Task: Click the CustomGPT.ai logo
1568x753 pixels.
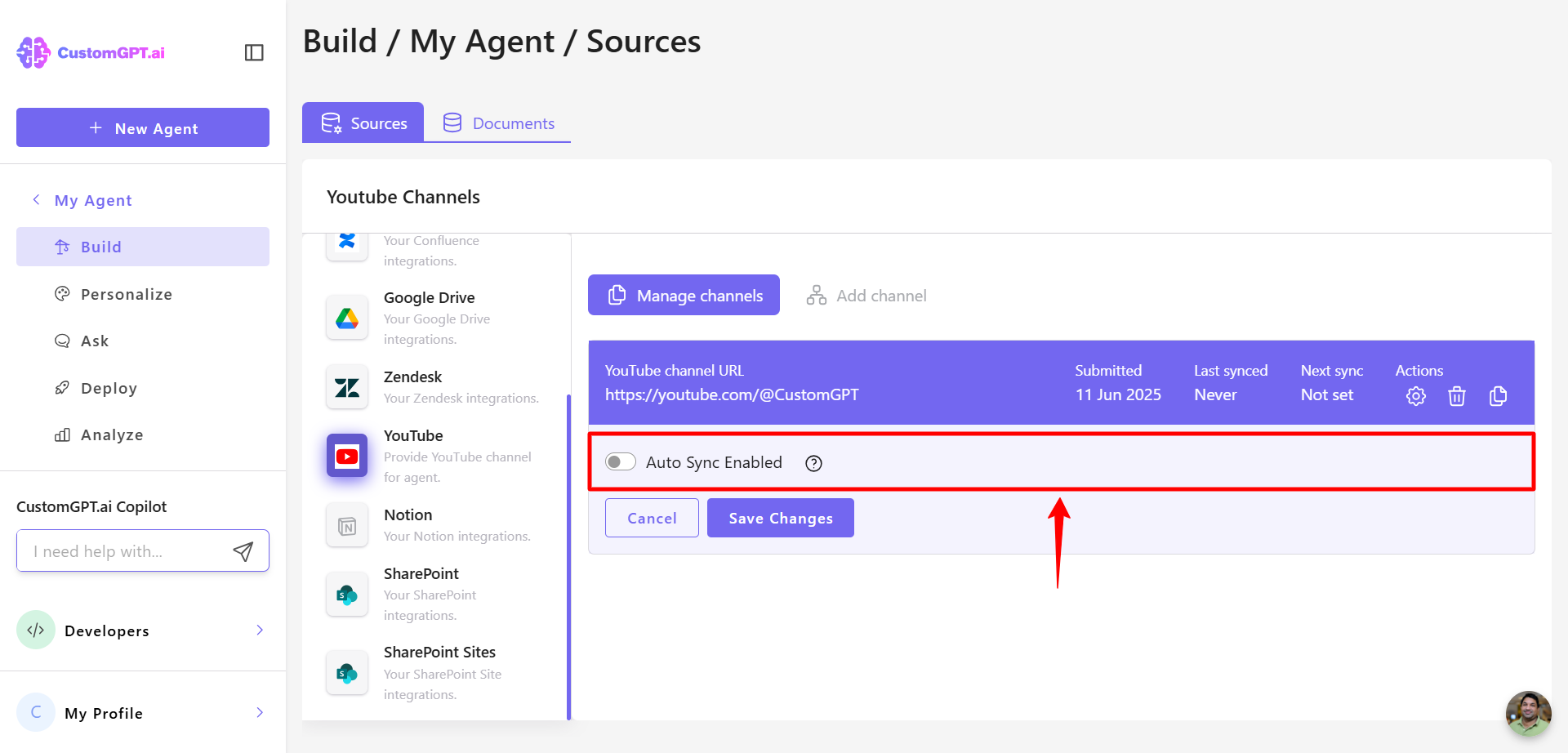Action: pos(91,53)
